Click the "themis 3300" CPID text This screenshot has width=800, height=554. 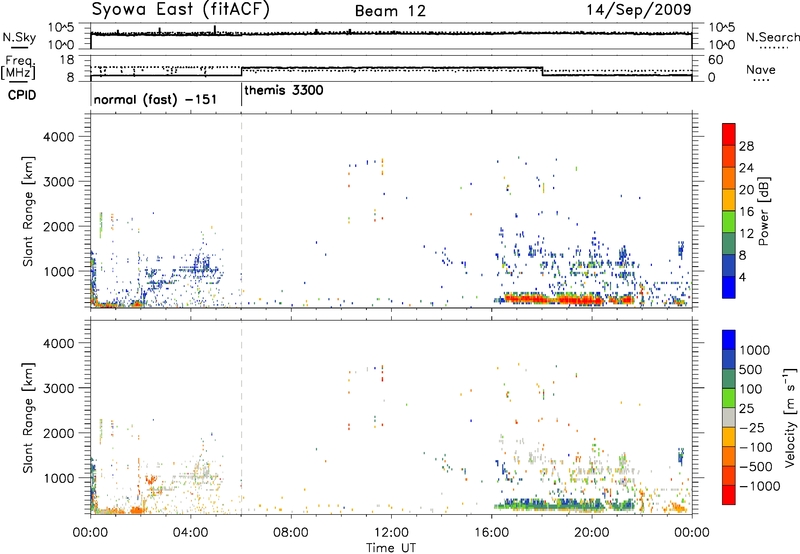[x=284, y=91]
